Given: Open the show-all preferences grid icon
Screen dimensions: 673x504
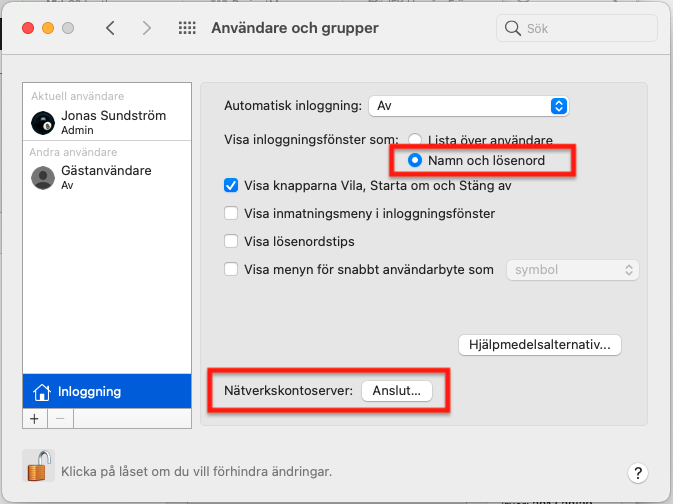Looking at the screenshot, I should pyautogui.click(x=187, y=28).
